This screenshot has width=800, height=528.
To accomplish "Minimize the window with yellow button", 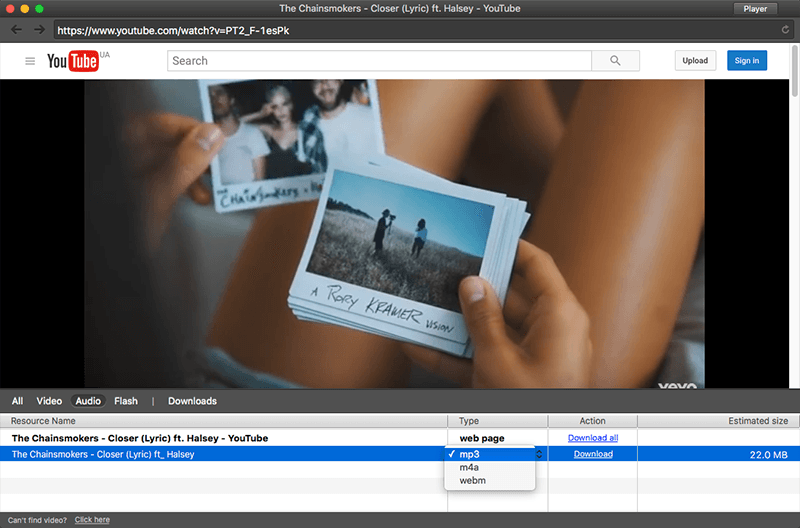I will pyautogui.click(x=24, y=9).
